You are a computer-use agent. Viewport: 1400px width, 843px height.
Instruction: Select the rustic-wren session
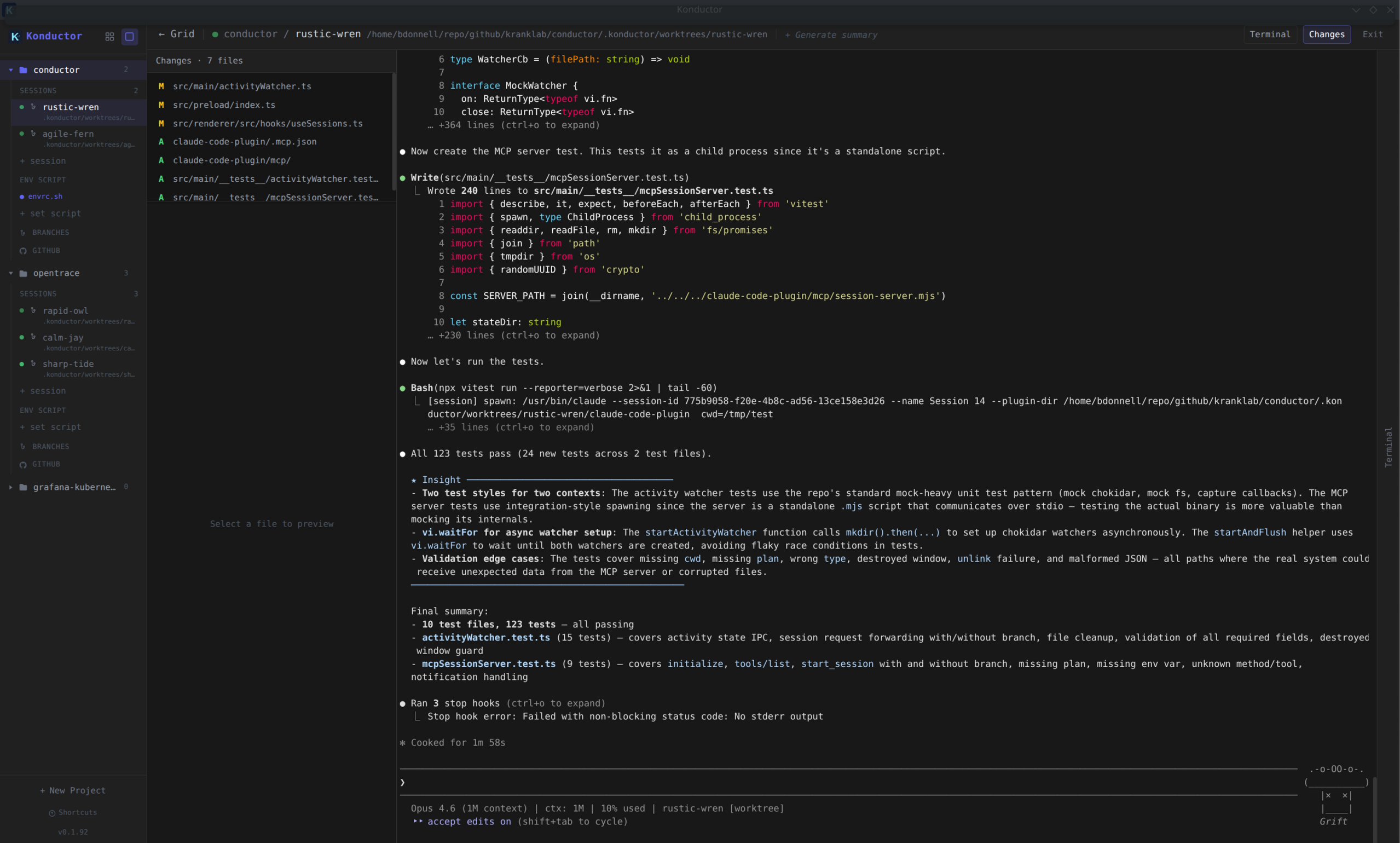pyautogui.click(x=78, y=111)
